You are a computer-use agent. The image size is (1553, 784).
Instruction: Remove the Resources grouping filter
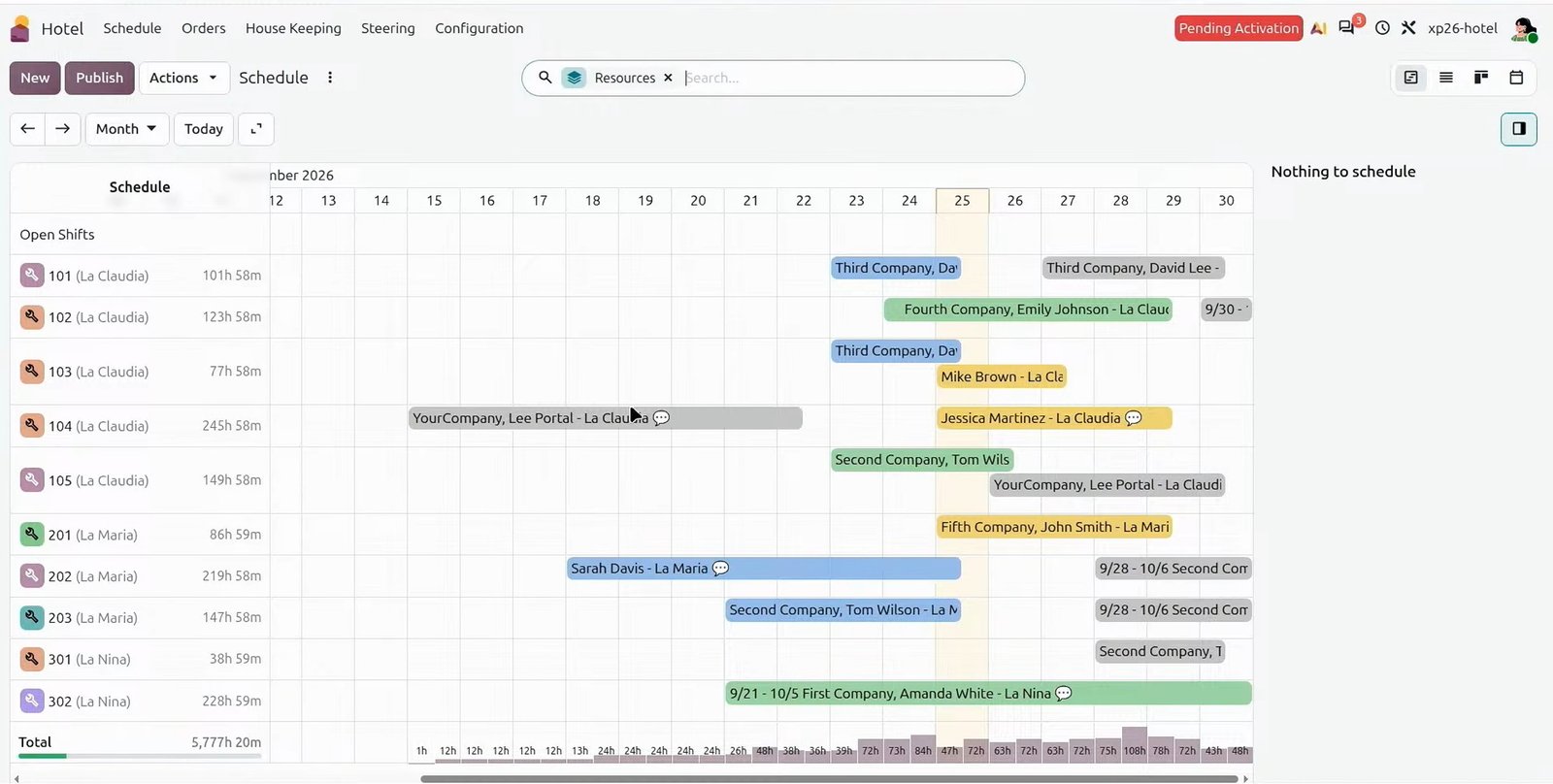click(x=668, y=78)
